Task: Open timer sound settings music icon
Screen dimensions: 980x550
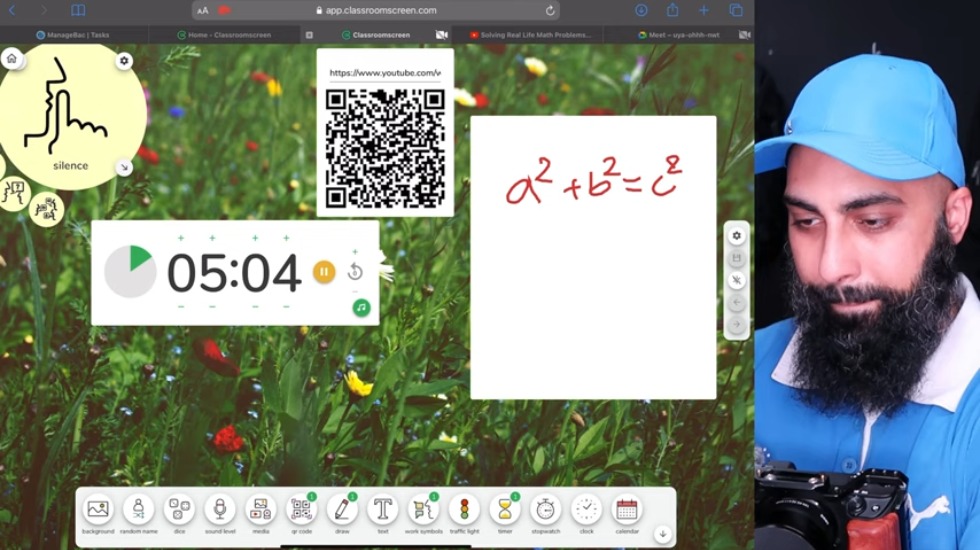Action: pos(361,308)
